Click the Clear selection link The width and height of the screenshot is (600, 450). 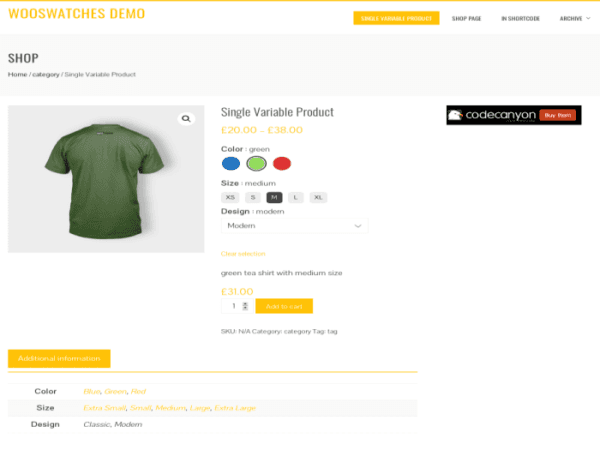[243, 254]
